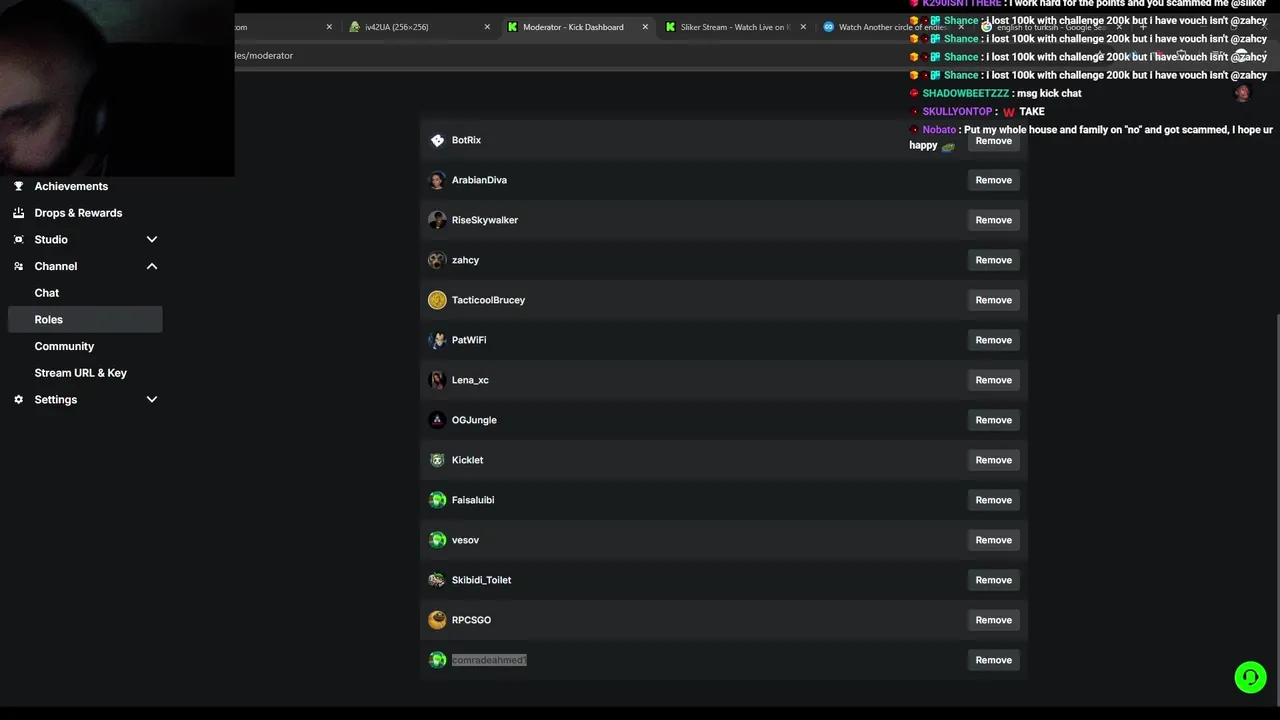Click TacticoolBrucey's gold avatar icon
The width and height of the screenshot is (1280, 720).
[437, 300]
